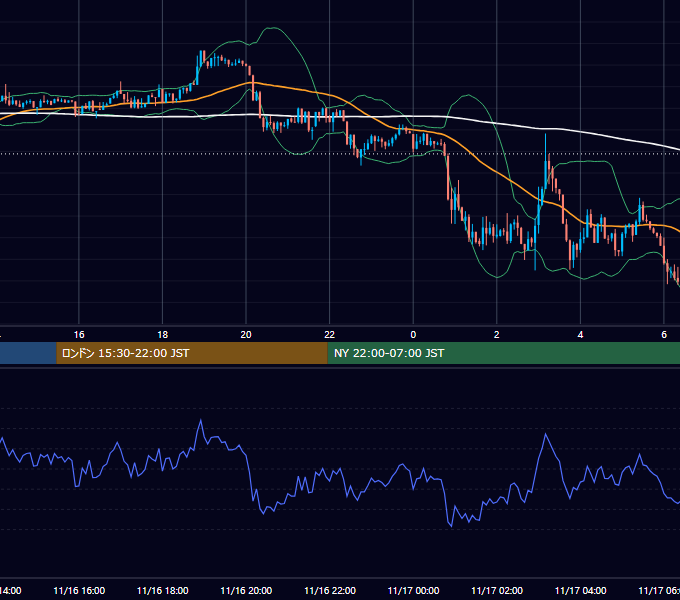
Task: Click the 11/17 00:00 label on oscillator axis
Action: pyautogui.click(x=413, y=591)
